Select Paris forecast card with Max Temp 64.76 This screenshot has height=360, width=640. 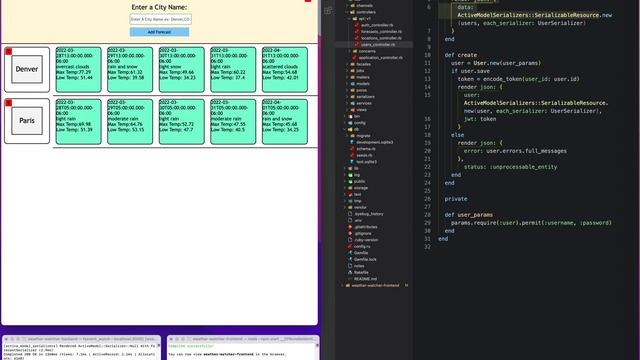[130, 122]
